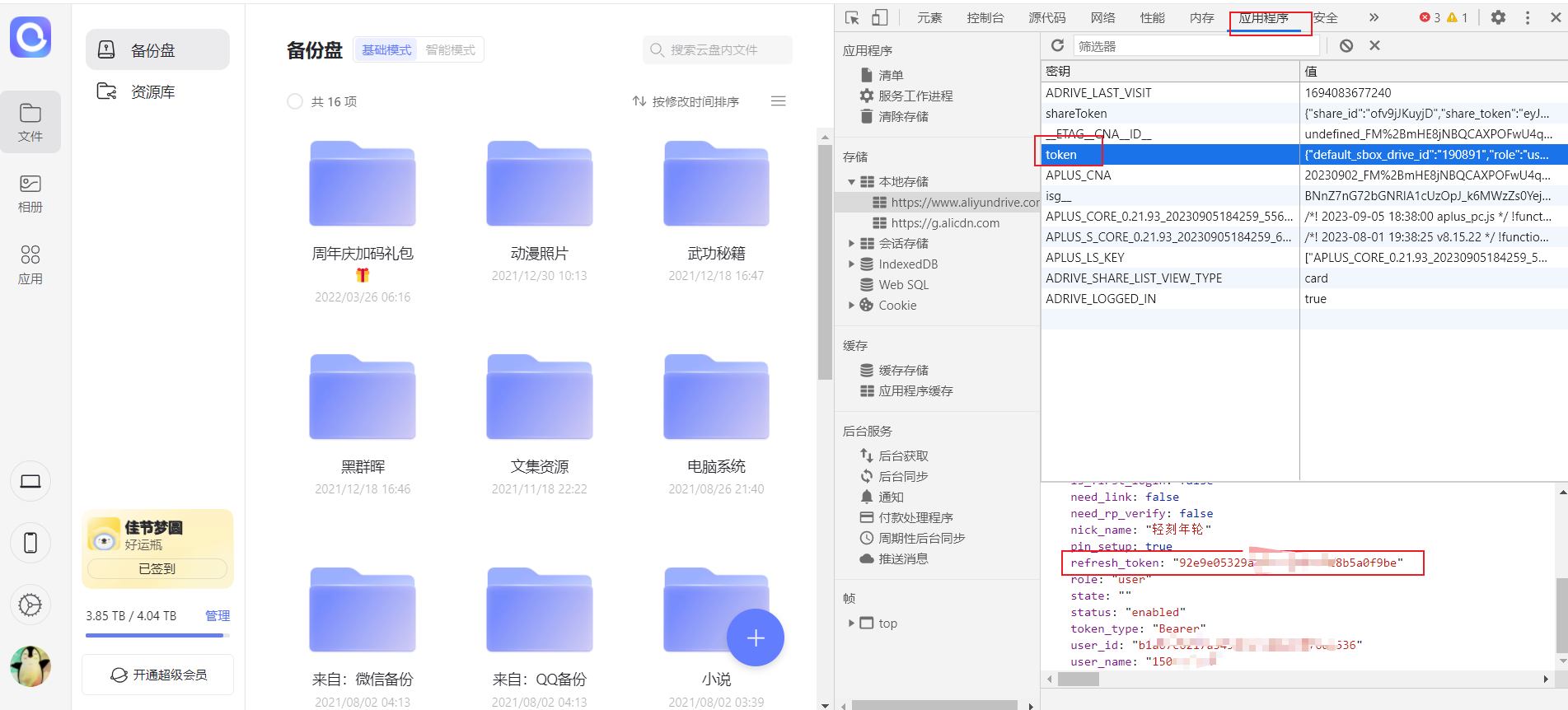Open the 按修改时间排序 sort dropdown
Viewport: 1568px width, 710px height.
pos(686,101)
